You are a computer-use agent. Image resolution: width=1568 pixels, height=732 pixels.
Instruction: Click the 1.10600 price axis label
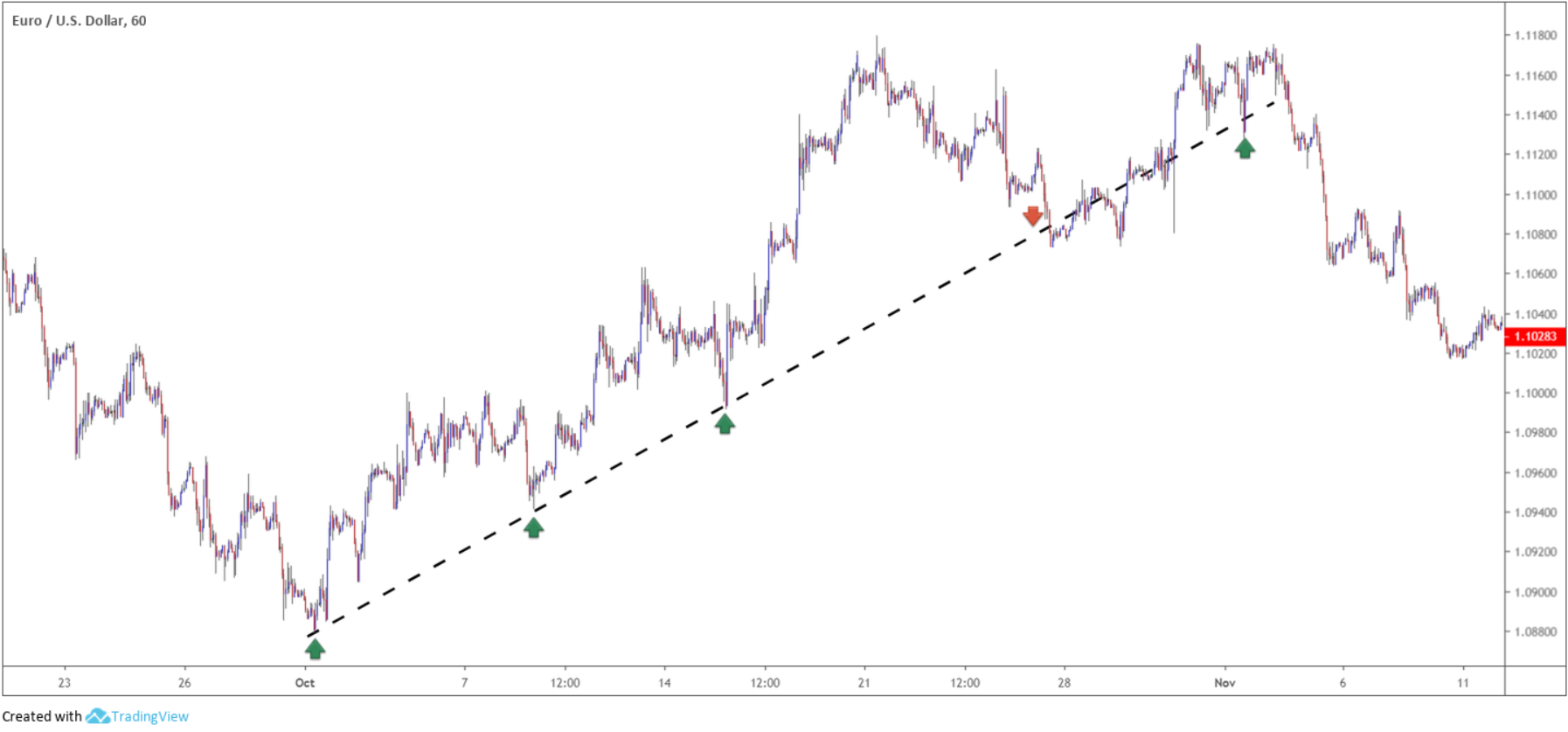click(x=1536, y=274)
